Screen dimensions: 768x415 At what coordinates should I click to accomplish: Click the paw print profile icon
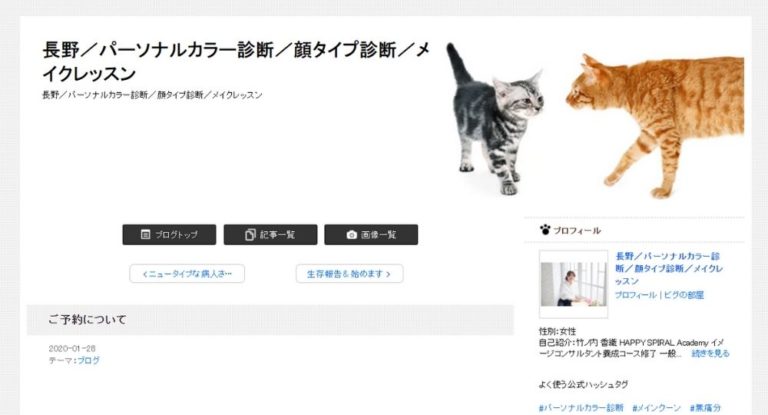[x=545, y=229]
